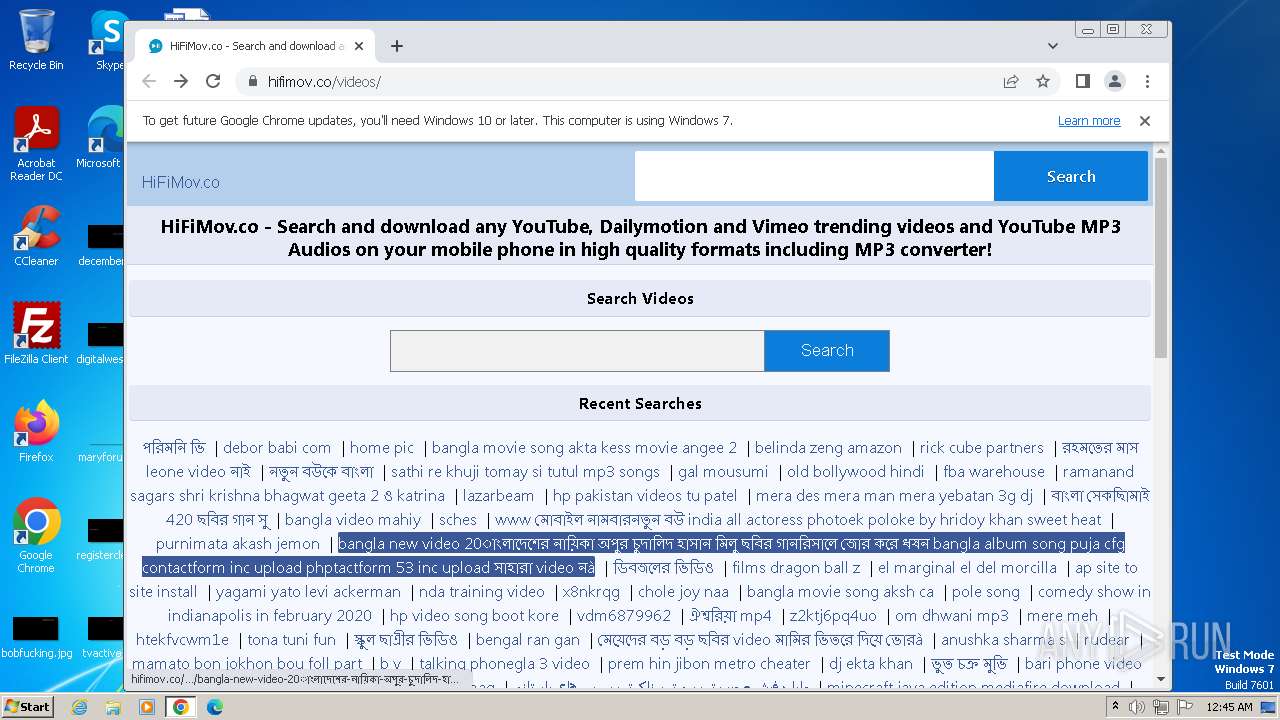Open 'old bollywood hindi' search link
Screen dimensions: 1280x720
[x=856, y=472]
